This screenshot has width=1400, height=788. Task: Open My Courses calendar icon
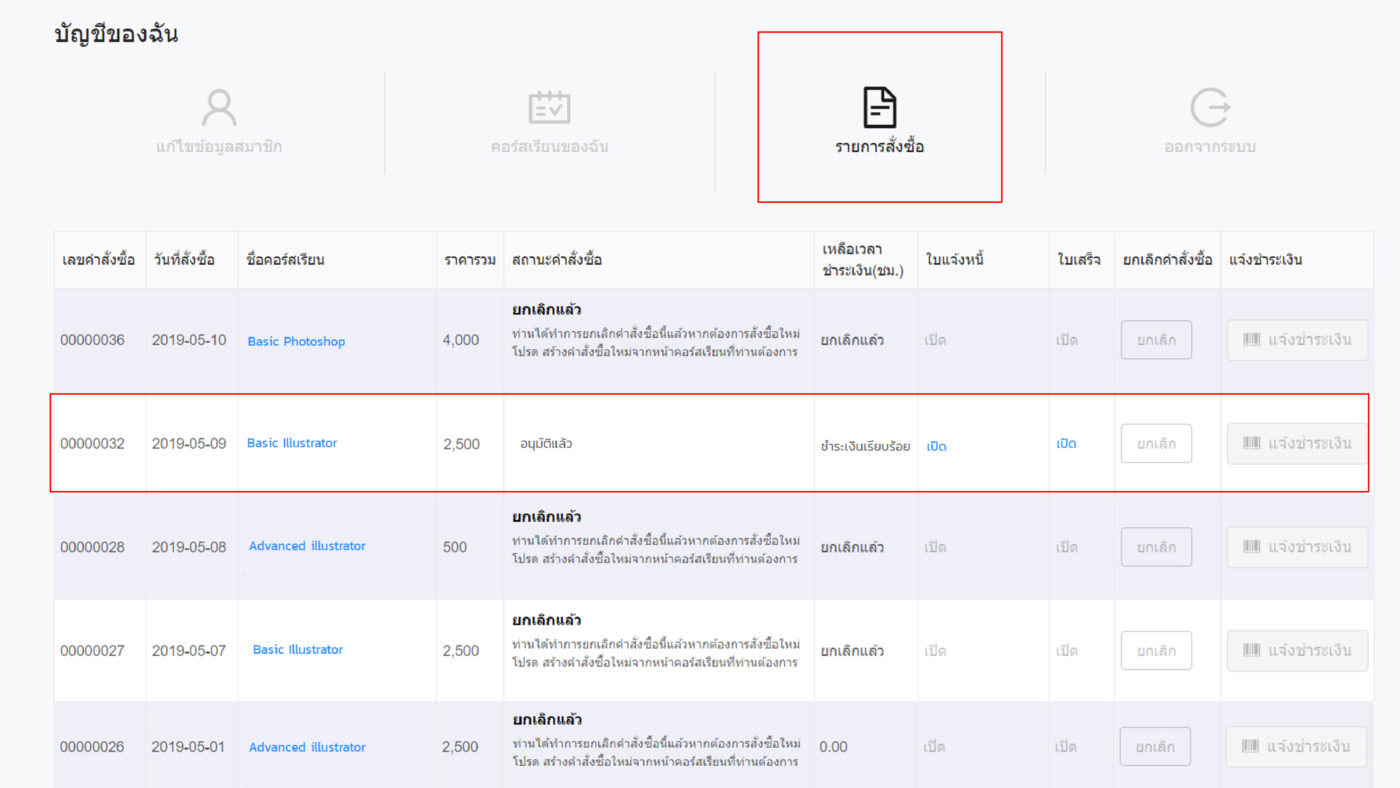[549, 107]
